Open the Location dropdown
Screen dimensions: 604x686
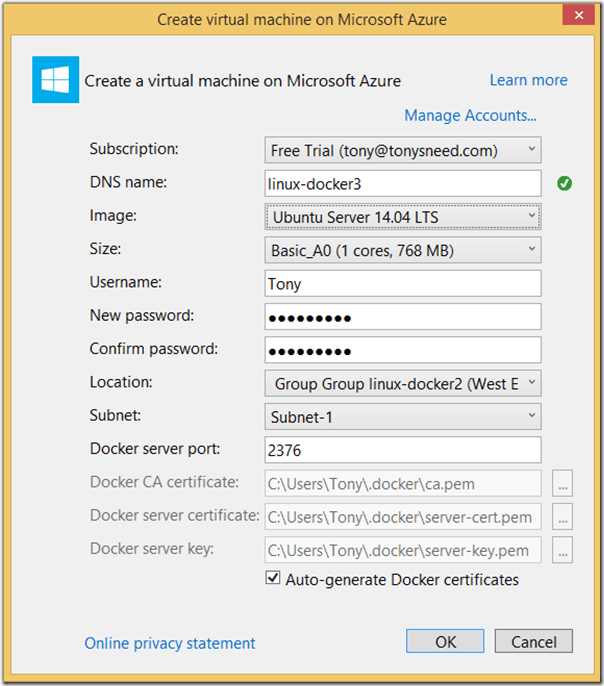pyautogui.click(x=403, y=383)
